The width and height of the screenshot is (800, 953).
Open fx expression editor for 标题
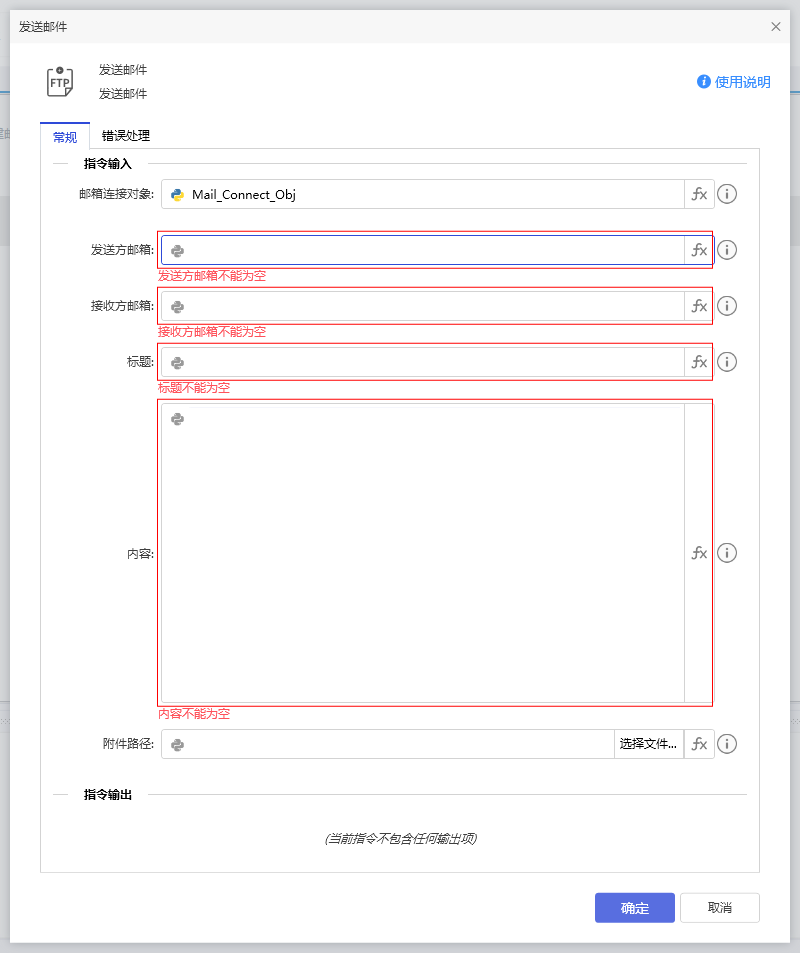coord(699,362)
